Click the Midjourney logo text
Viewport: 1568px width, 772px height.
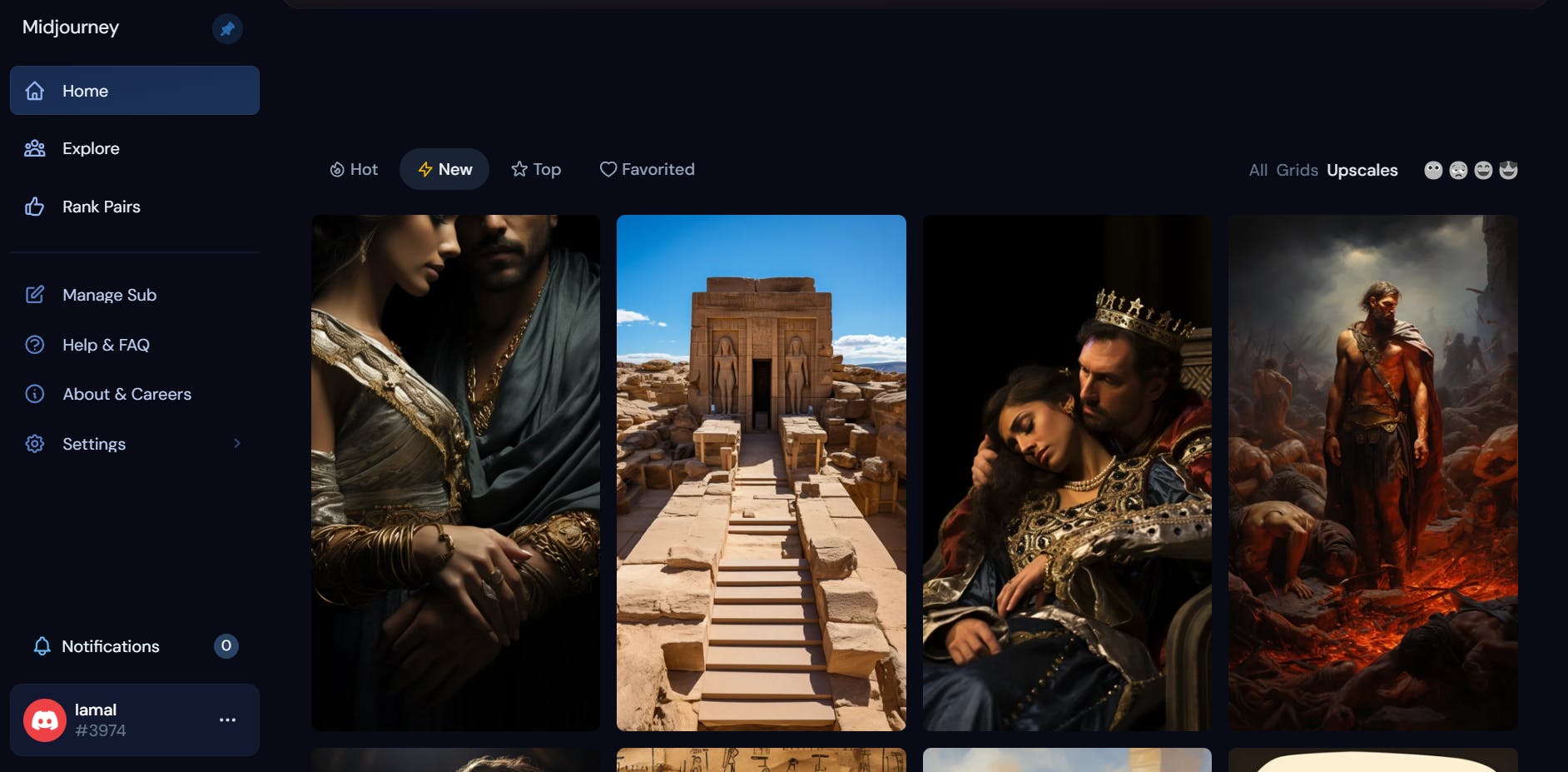click(x=71, y=27)
